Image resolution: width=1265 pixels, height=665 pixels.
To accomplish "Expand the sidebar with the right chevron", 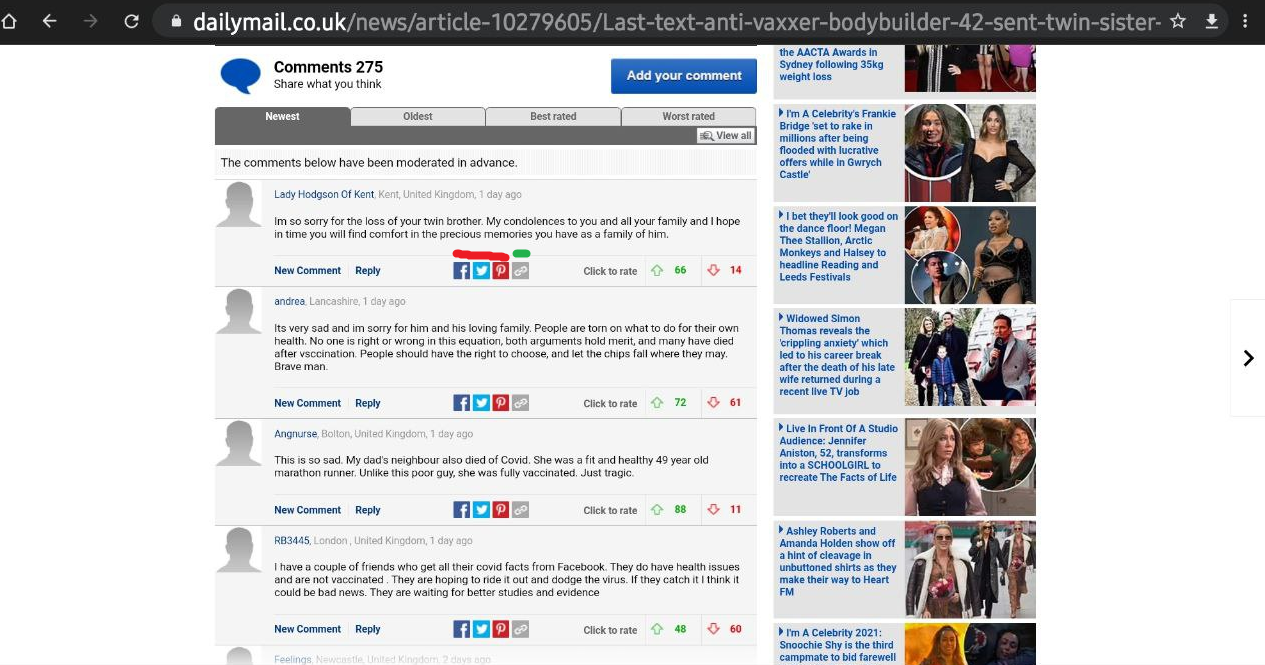I will (x=1248, y=357).
